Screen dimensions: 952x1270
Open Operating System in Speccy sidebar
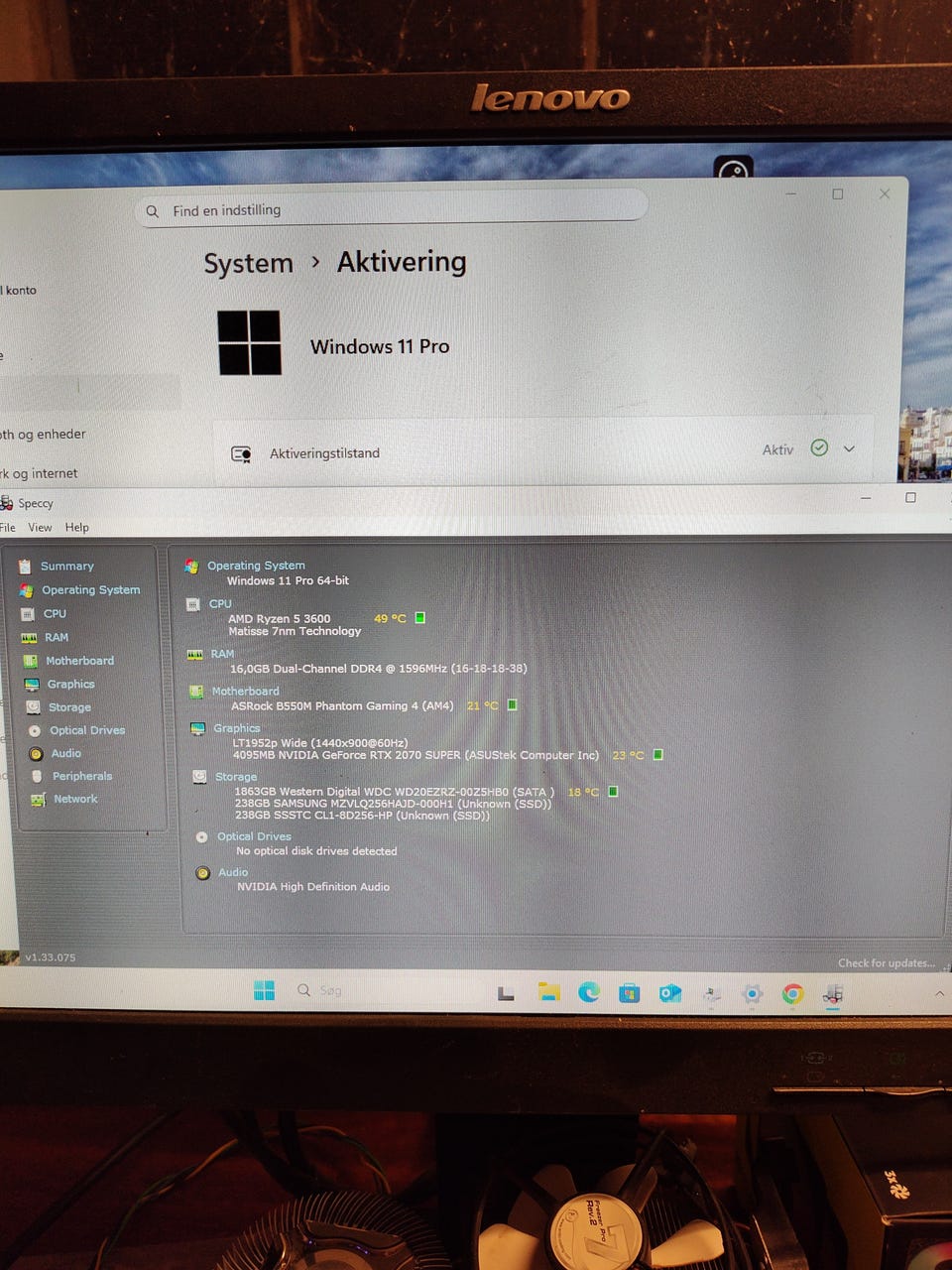click(x=90, y=590)
